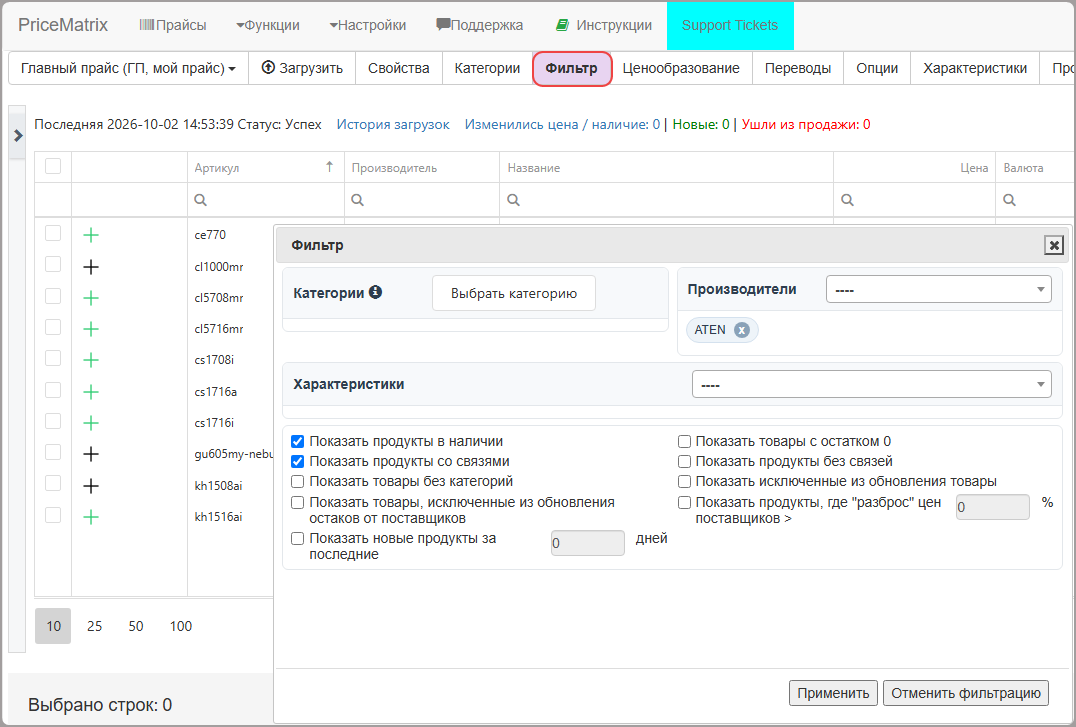Close the Фильтр dialog
1076x727 pixels.
1054,245
